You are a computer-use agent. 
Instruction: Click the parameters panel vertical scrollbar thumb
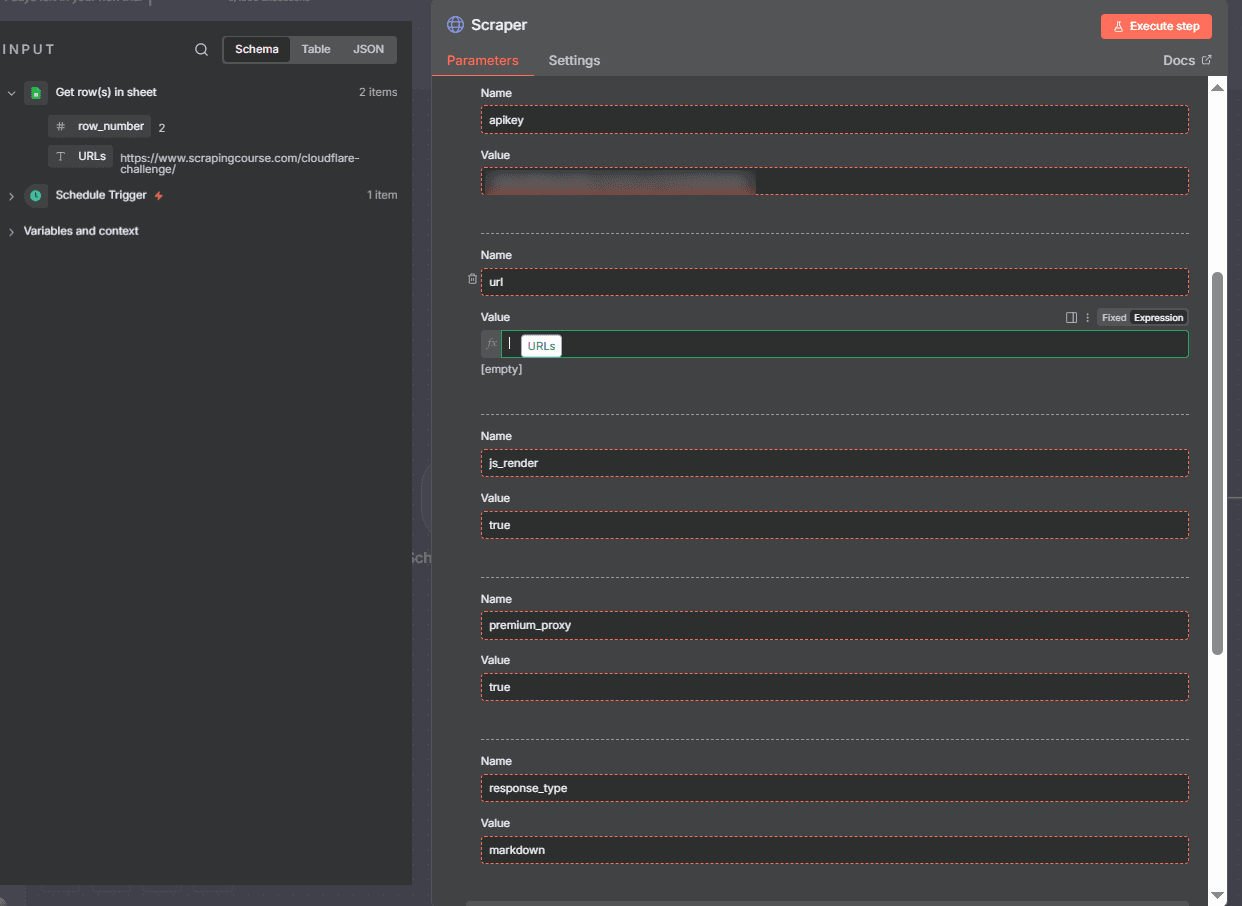[1217, 463]
